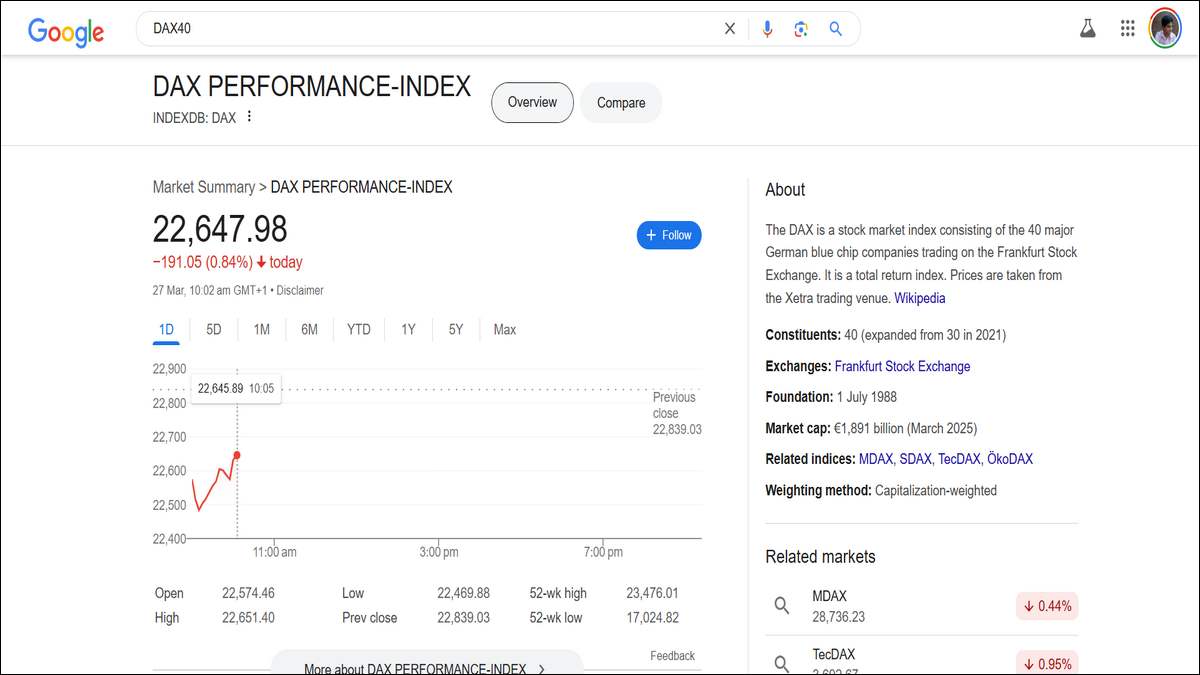Image resolution: width=1200 pixels, height=675 pixels.
Task: Open the Google apps grid icon
Action: click(x=1128, y=29)
